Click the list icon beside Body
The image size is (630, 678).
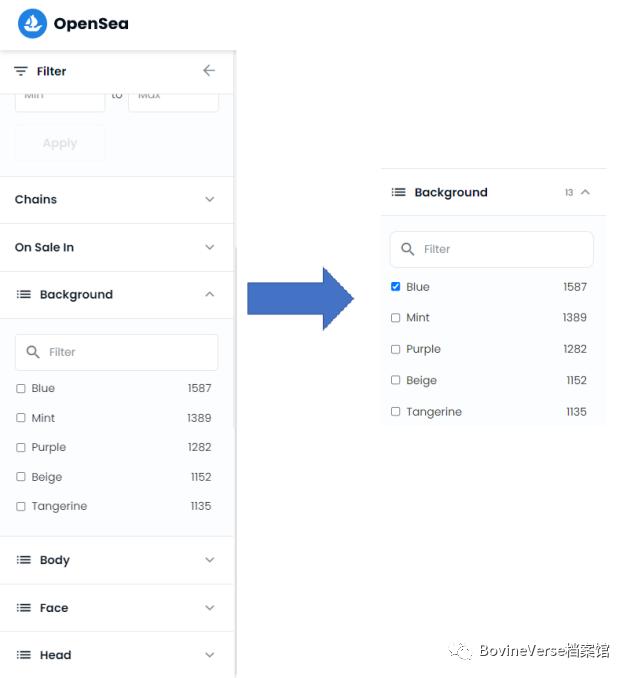24,560
